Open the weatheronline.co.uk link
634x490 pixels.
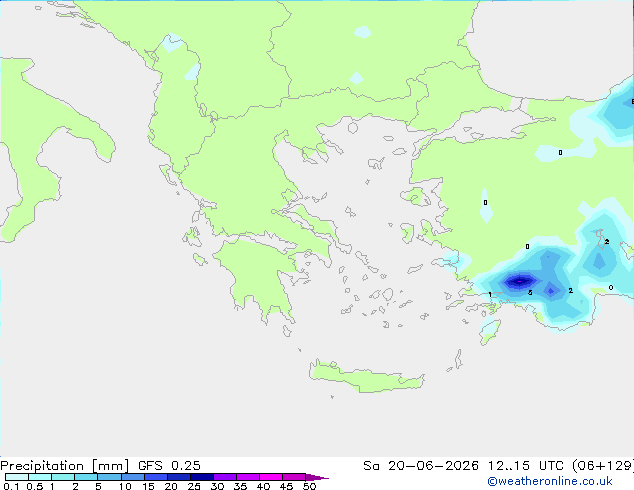(x=550, y=481)
